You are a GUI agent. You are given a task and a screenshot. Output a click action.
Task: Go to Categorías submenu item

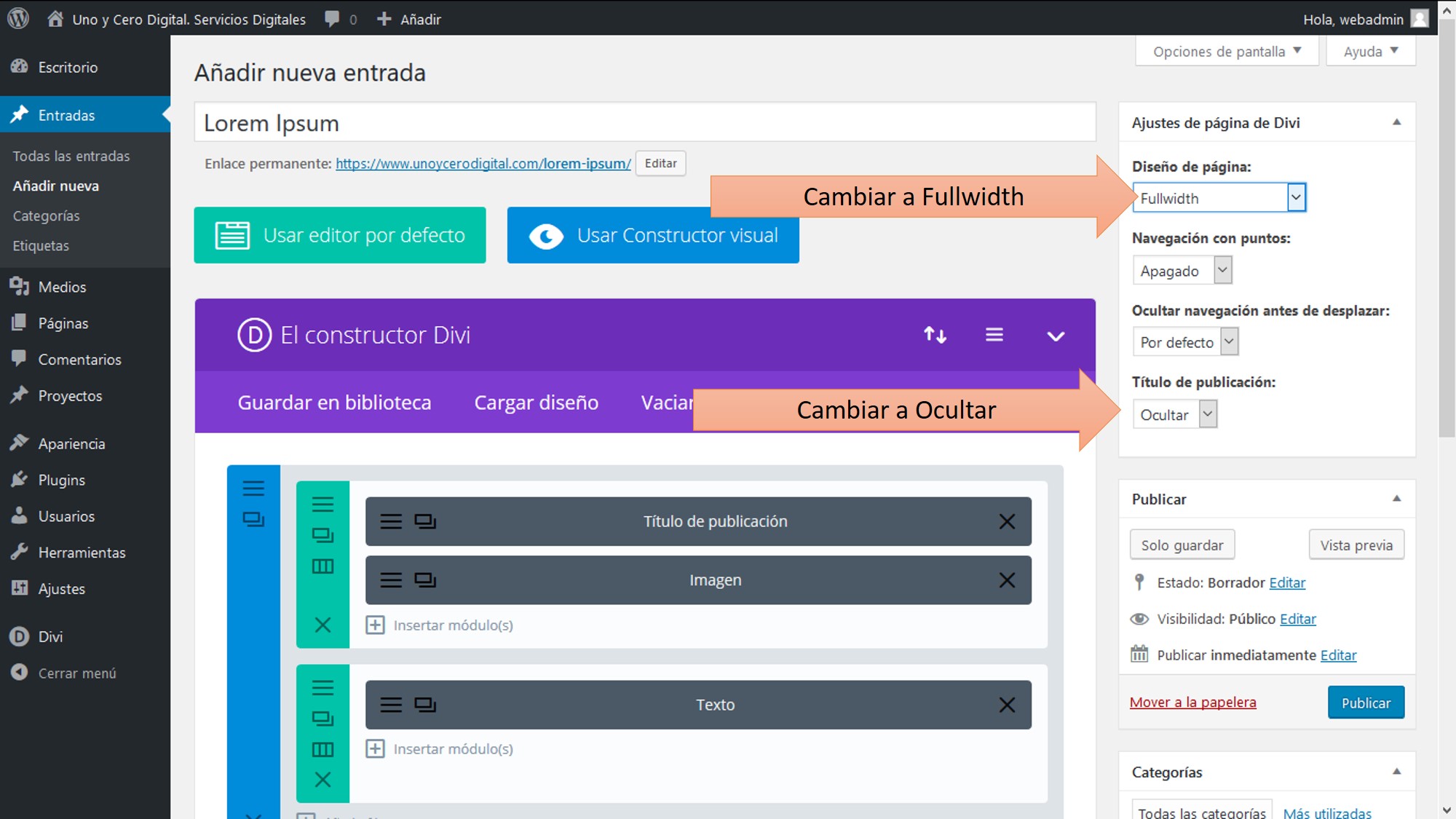(x=46, y=216)
